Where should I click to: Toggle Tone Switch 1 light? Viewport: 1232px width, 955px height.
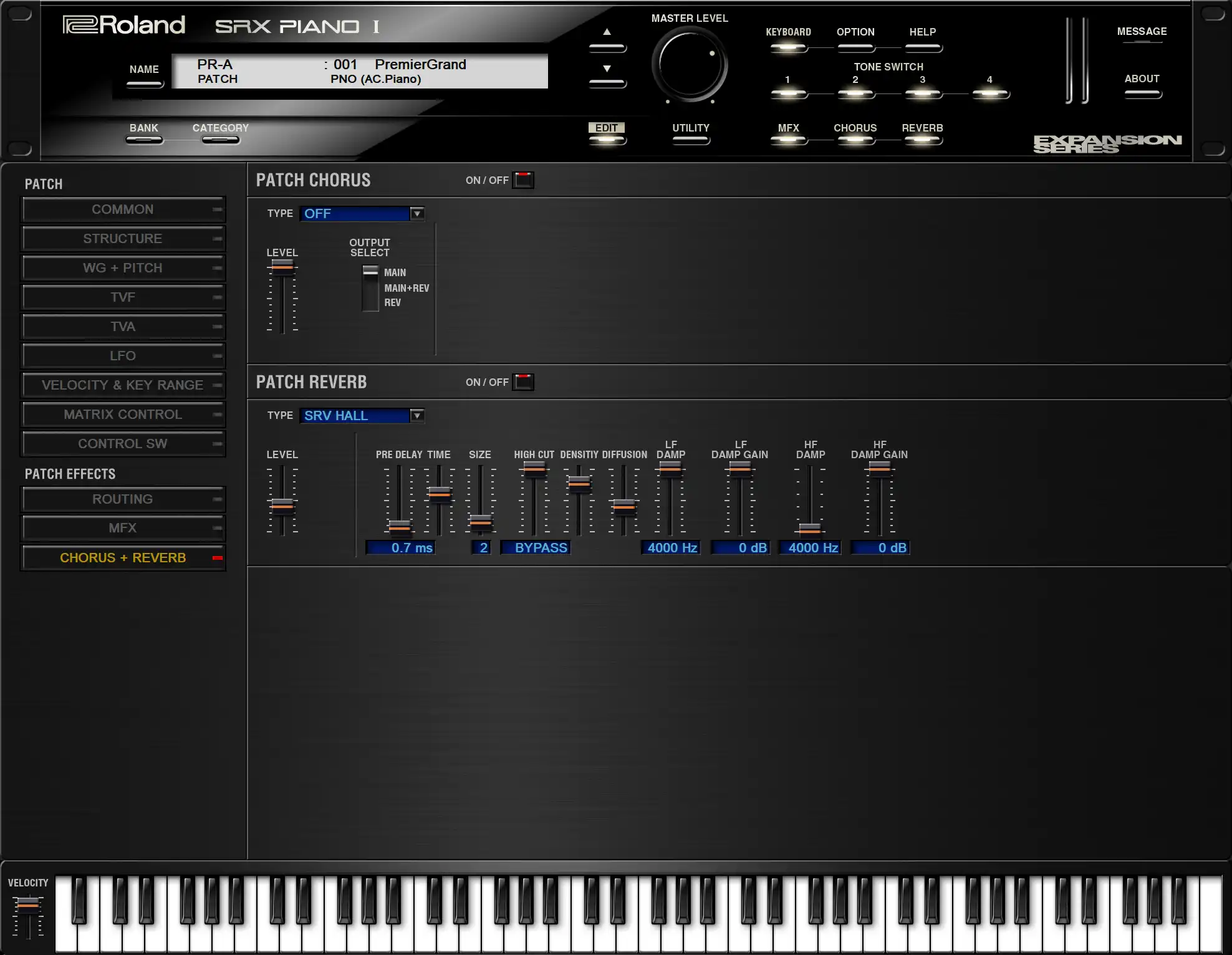788,94
